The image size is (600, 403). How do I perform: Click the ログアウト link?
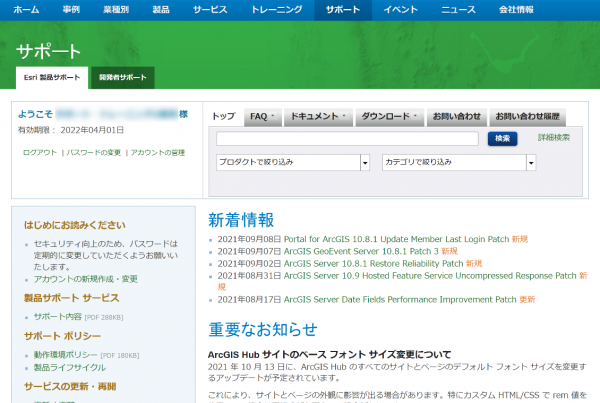(40, 153)
